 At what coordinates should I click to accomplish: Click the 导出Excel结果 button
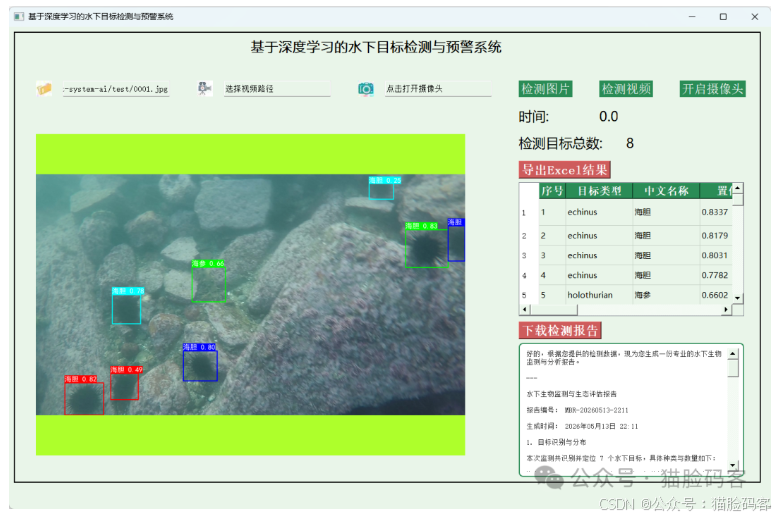point(565,170)
